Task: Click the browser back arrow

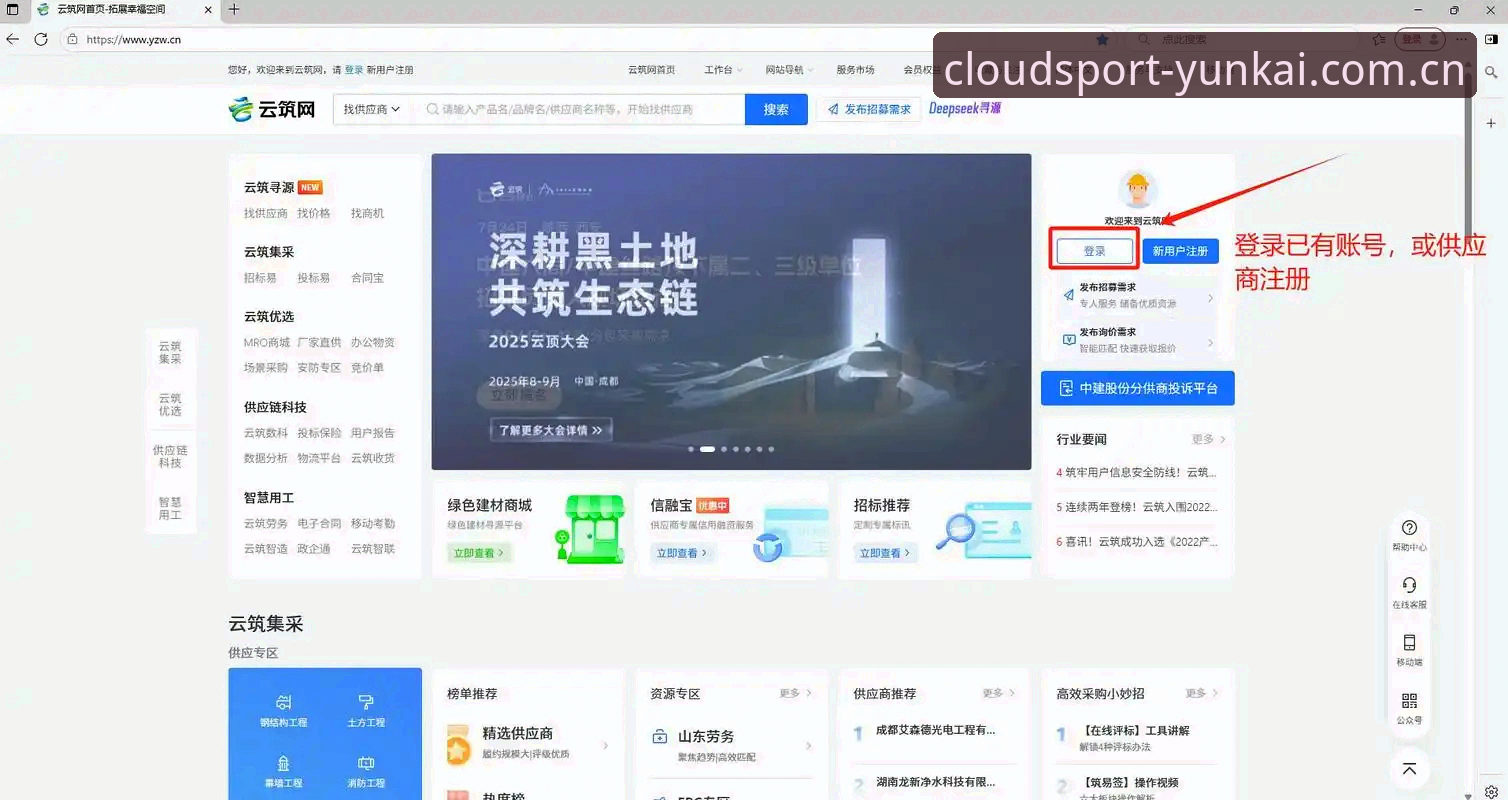Action: (x=13, y=39)
